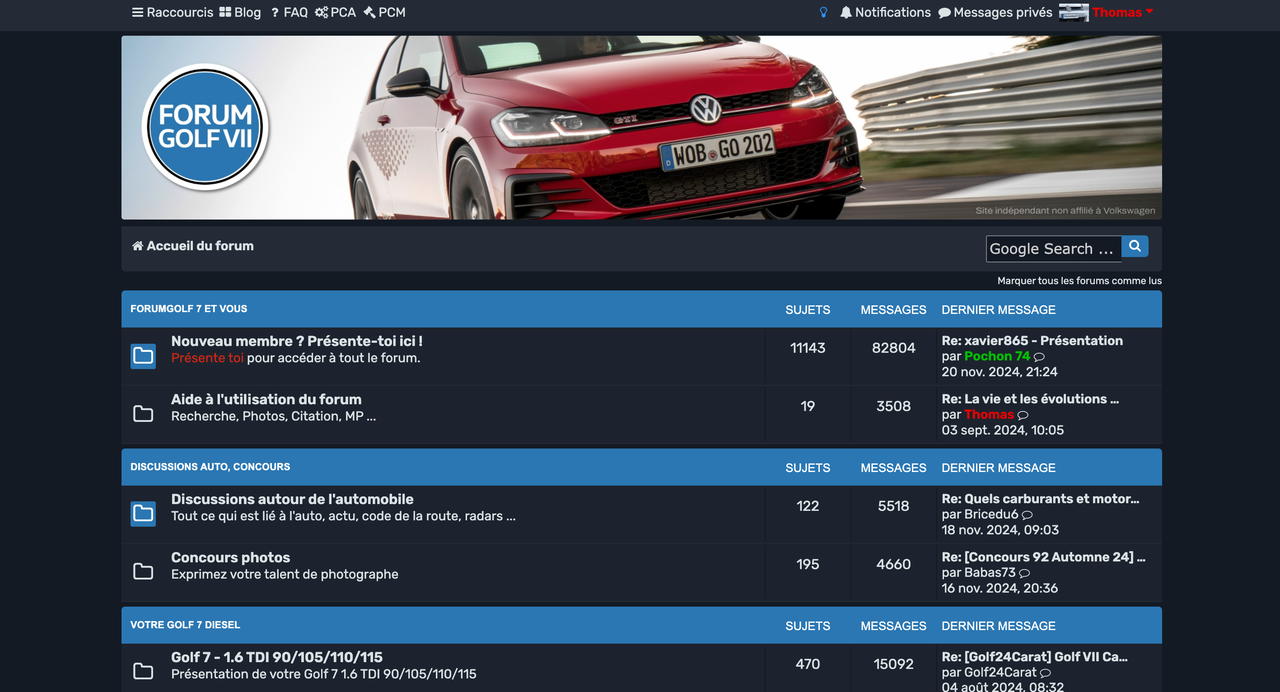Open the Blog link
Screen dimensions: 1280x692
[x=240, y=12]
